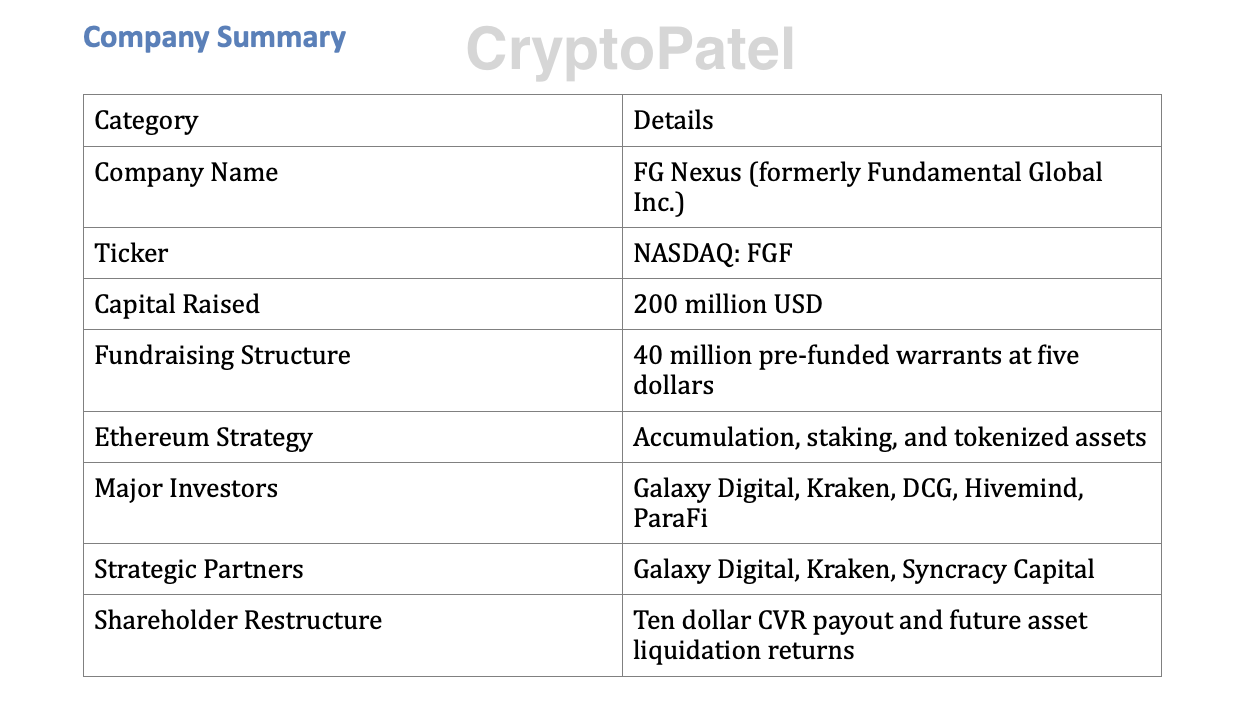
Task: Click the Ticker row label
Action: pyautogui.click(x=131, y=253)
